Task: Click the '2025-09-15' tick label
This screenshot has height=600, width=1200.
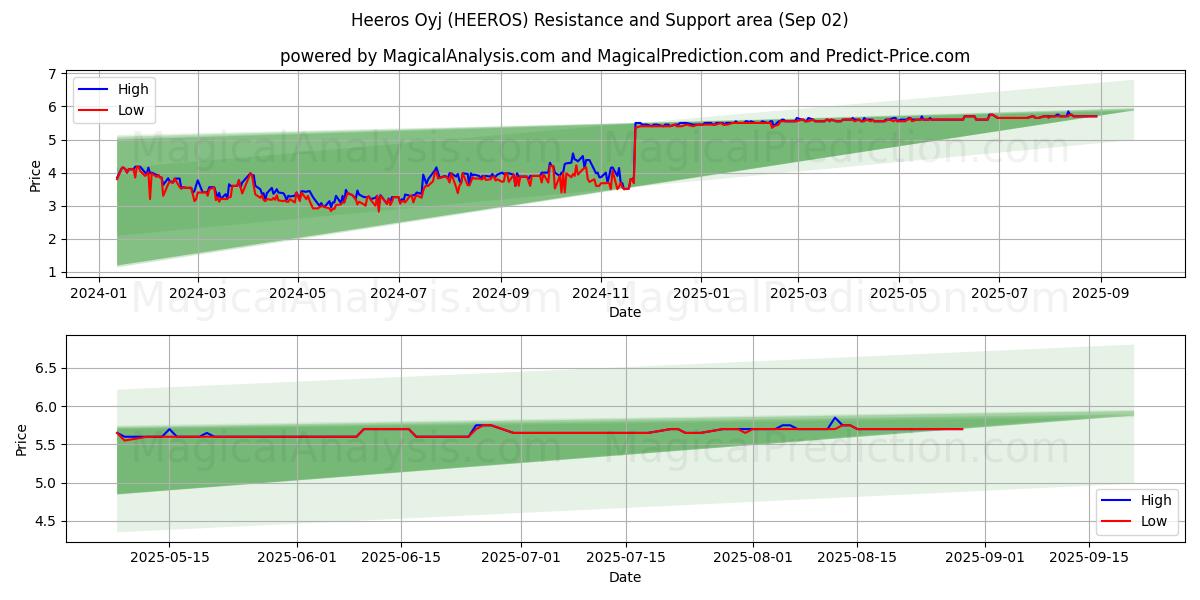Action: point(1089,557)
